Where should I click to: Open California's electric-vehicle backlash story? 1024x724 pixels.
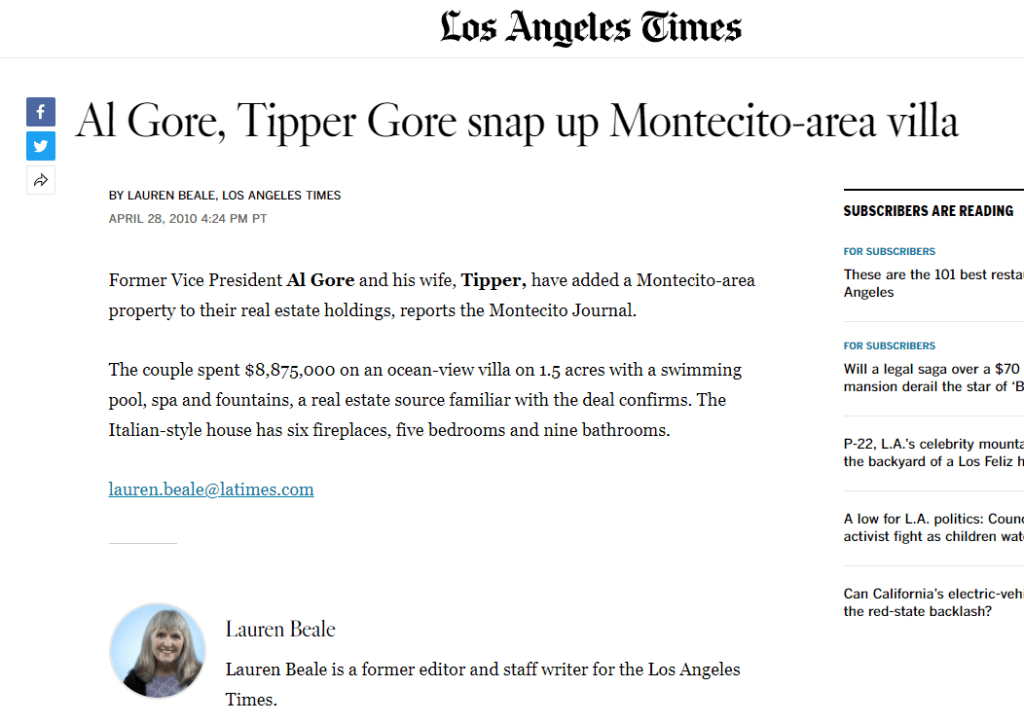click(932, 602)
